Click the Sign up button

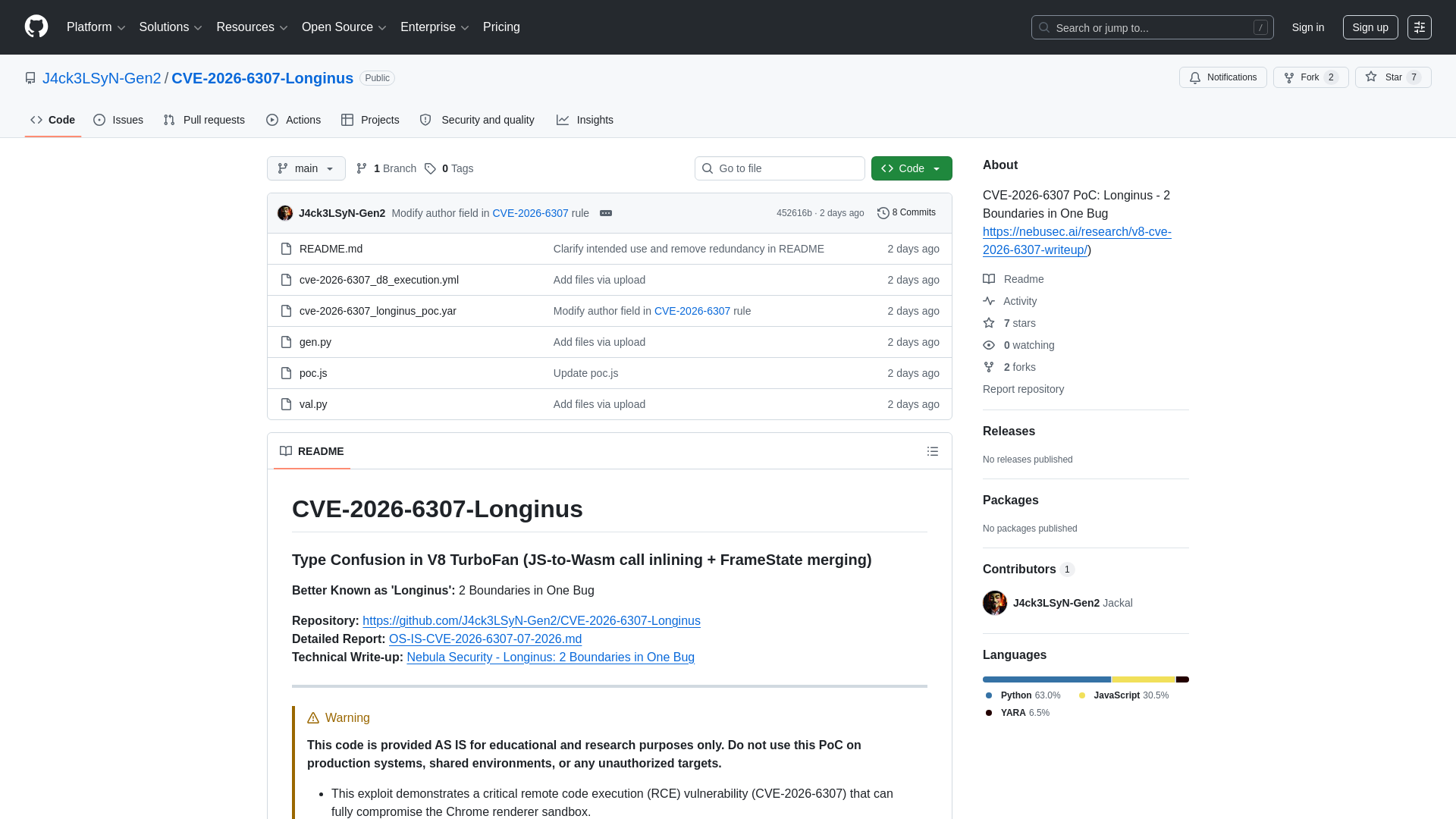coord(1370,27)
